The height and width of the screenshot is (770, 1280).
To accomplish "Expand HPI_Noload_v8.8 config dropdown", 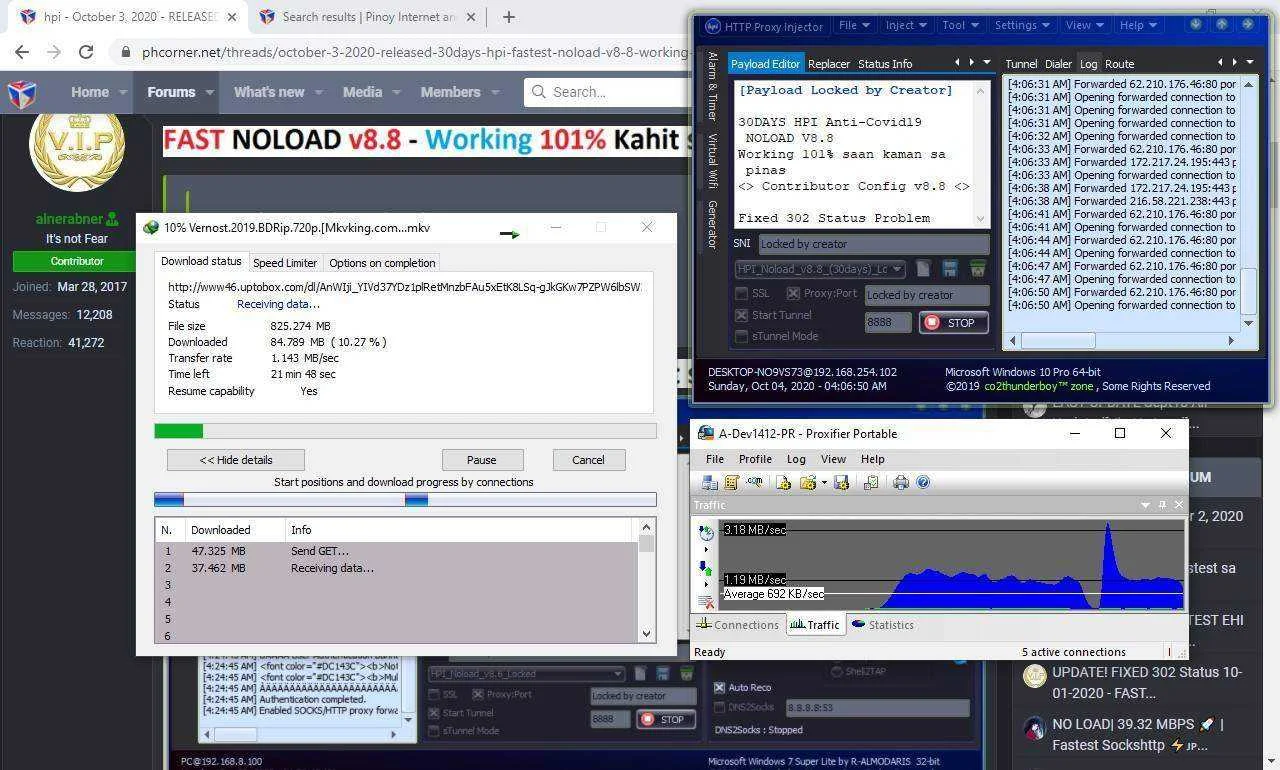I will click(x=898, y=269).
